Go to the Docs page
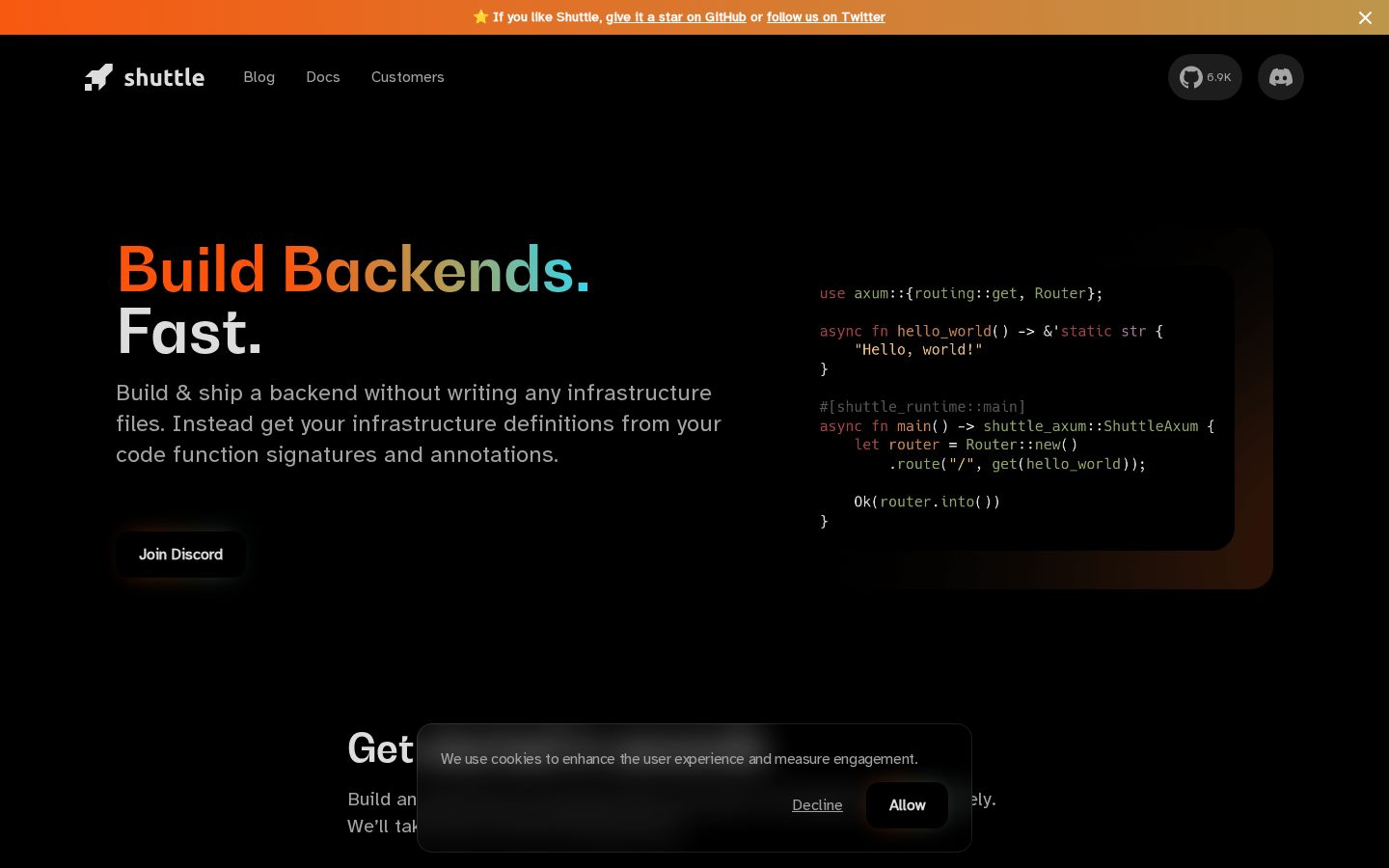 point(323,77)
